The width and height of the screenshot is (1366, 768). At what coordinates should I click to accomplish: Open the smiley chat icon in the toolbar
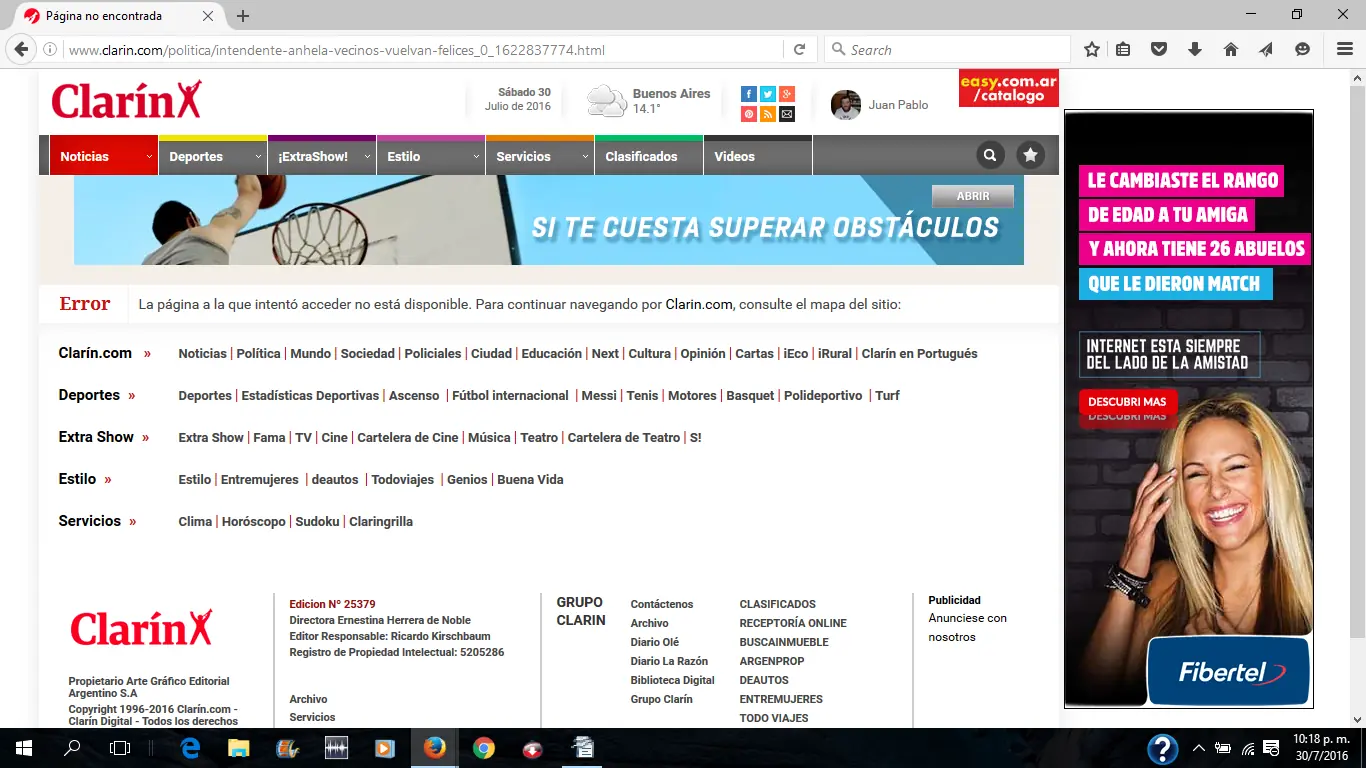(1302, 50)
